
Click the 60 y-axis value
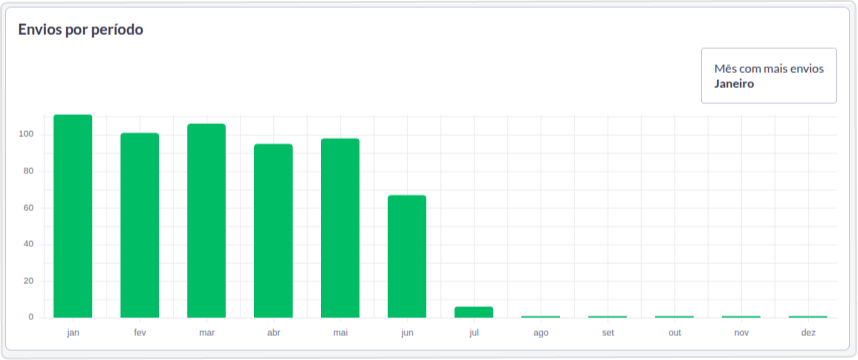coord(29,208)
